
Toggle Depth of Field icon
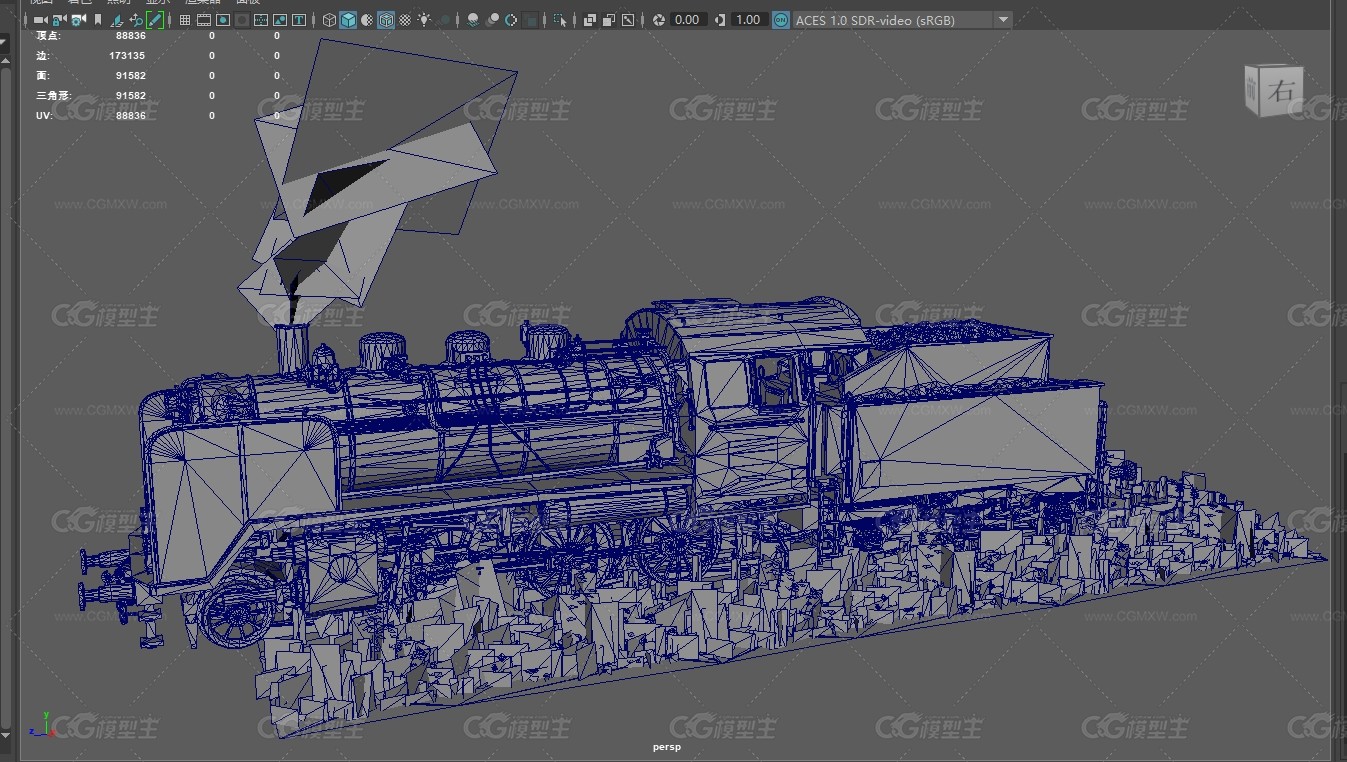pyautogui.click(x=530, y=20)
